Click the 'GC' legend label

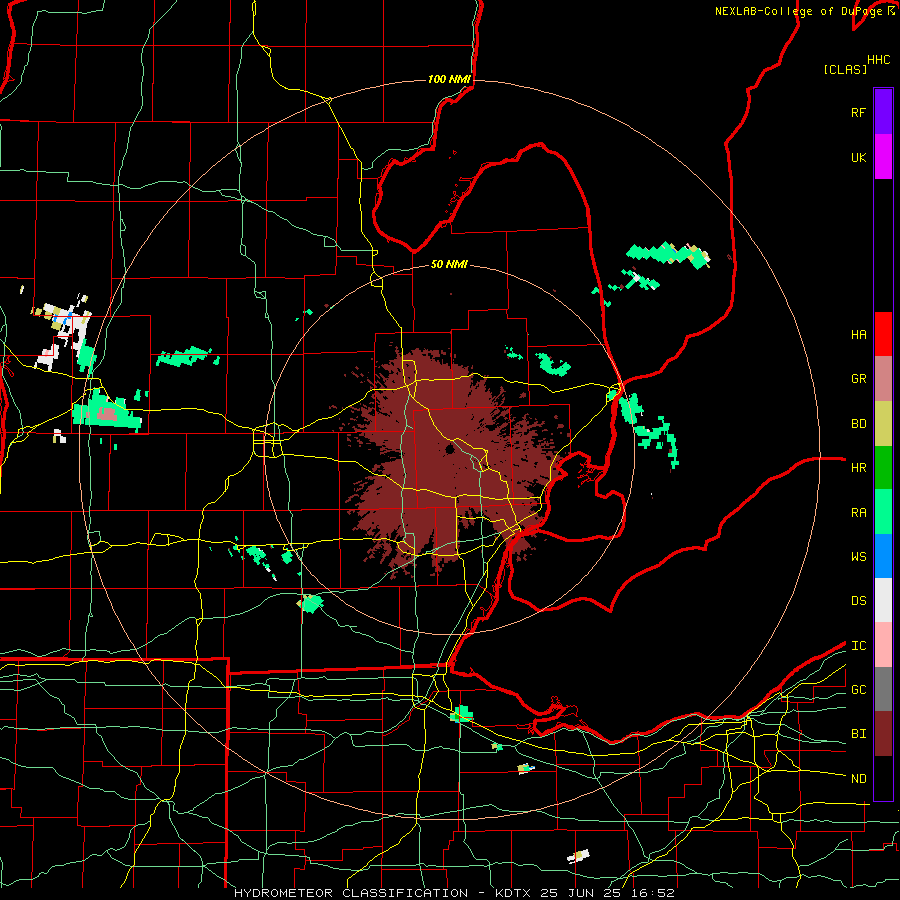858,690
